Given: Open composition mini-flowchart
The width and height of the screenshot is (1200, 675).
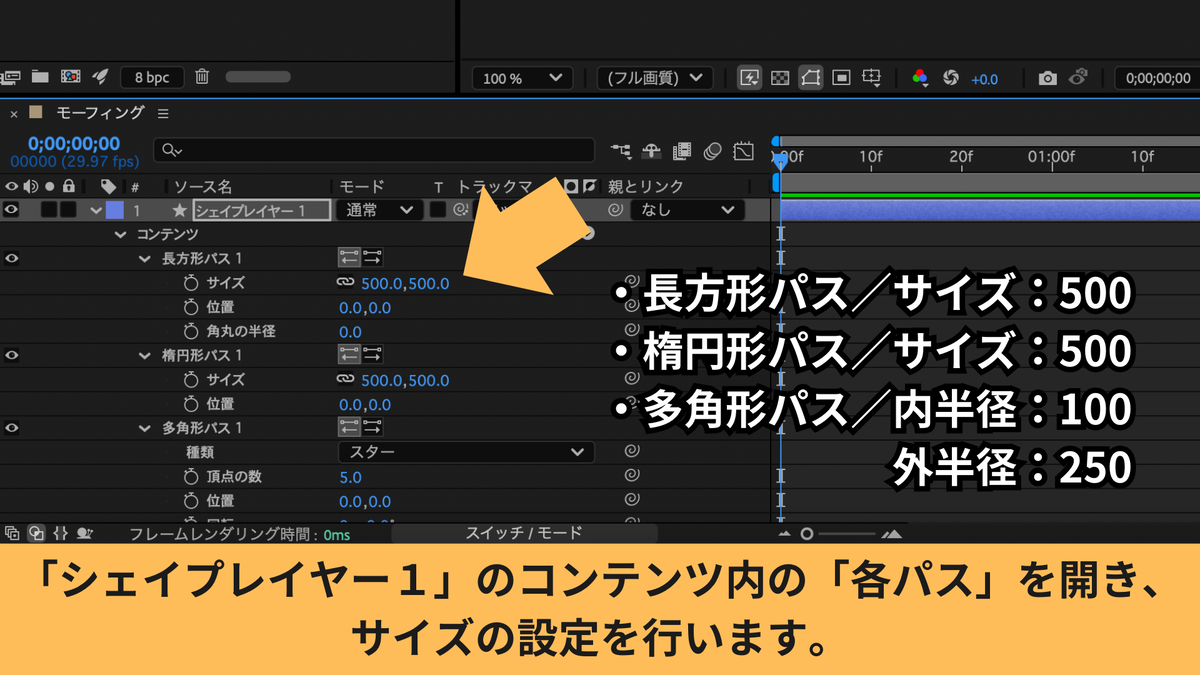Looking at the screenshot, I should (x=621, y=151).
